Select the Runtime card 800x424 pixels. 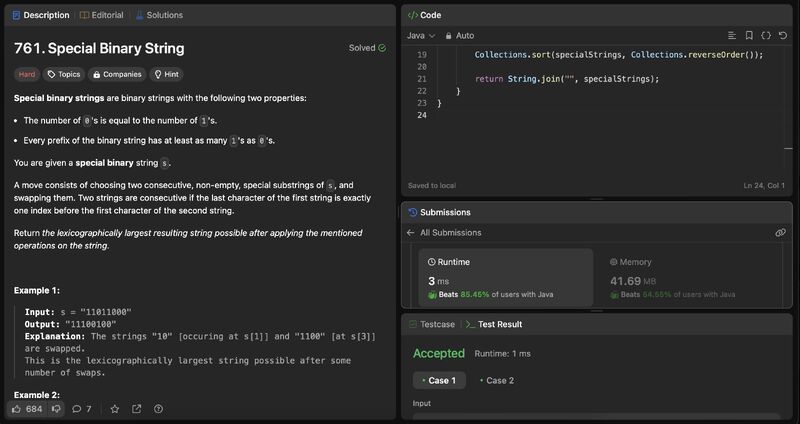pyautogui.click(x=506, y=278)
